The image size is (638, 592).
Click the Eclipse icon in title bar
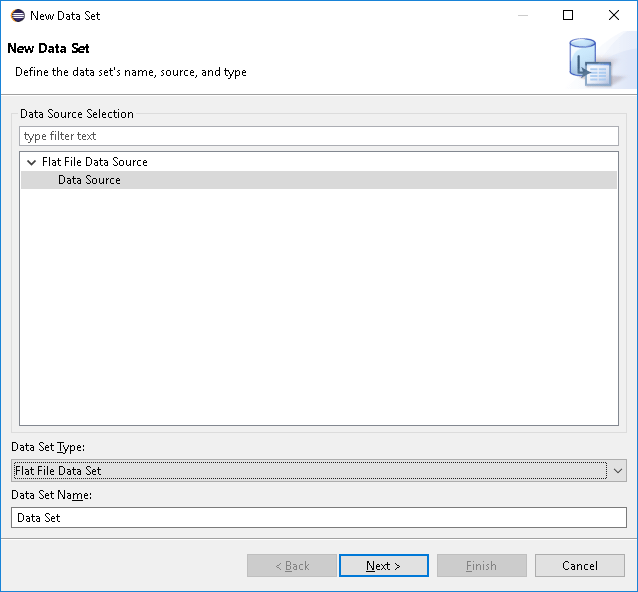17,16
